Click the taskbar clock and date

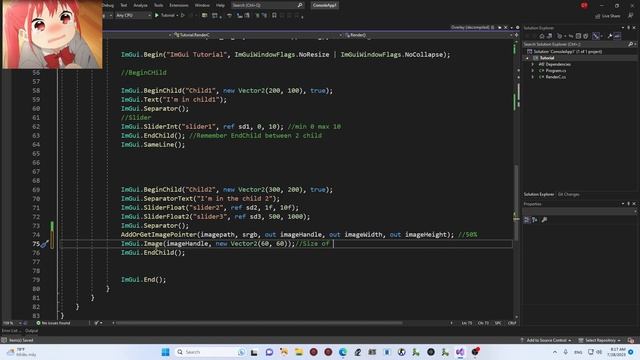617,352
